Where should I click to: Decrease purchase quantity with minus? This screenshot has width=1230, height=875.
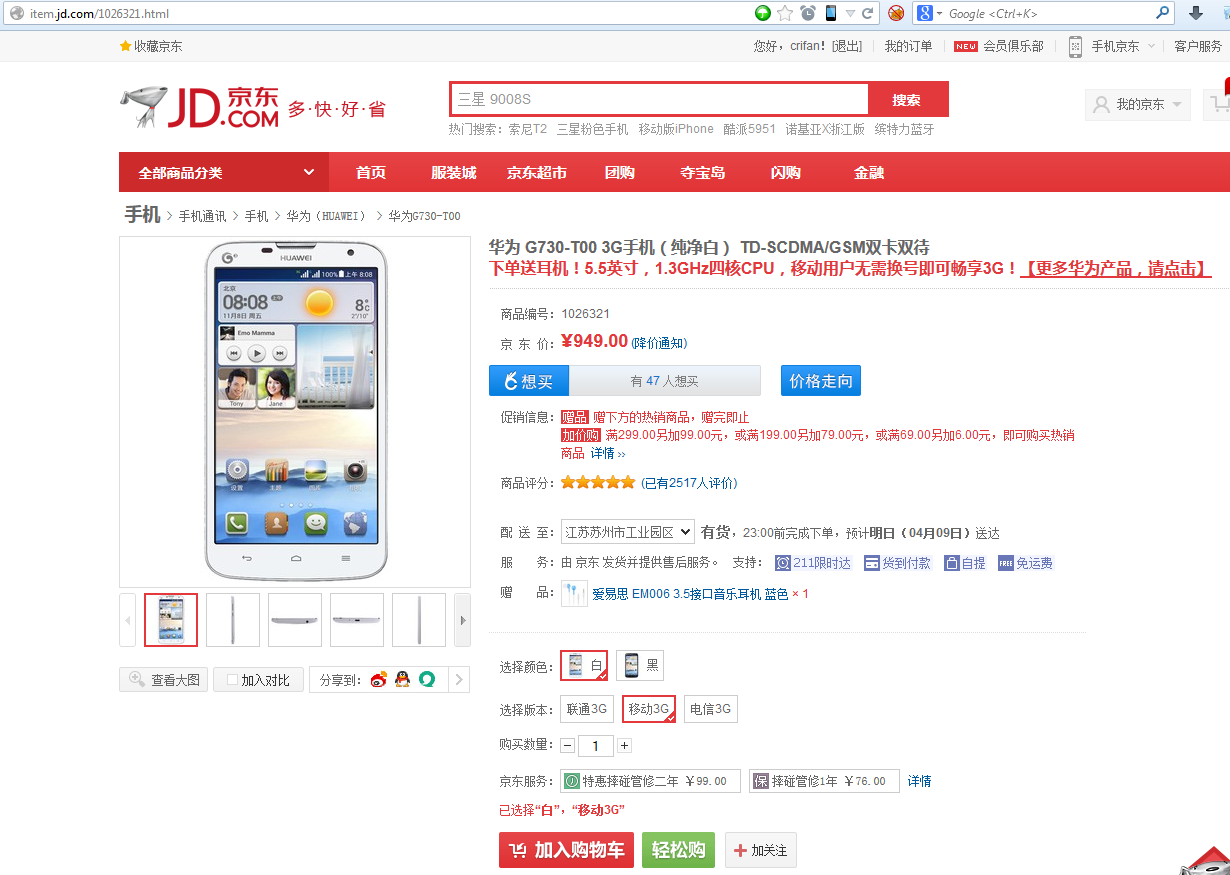[x=567, y=745]
